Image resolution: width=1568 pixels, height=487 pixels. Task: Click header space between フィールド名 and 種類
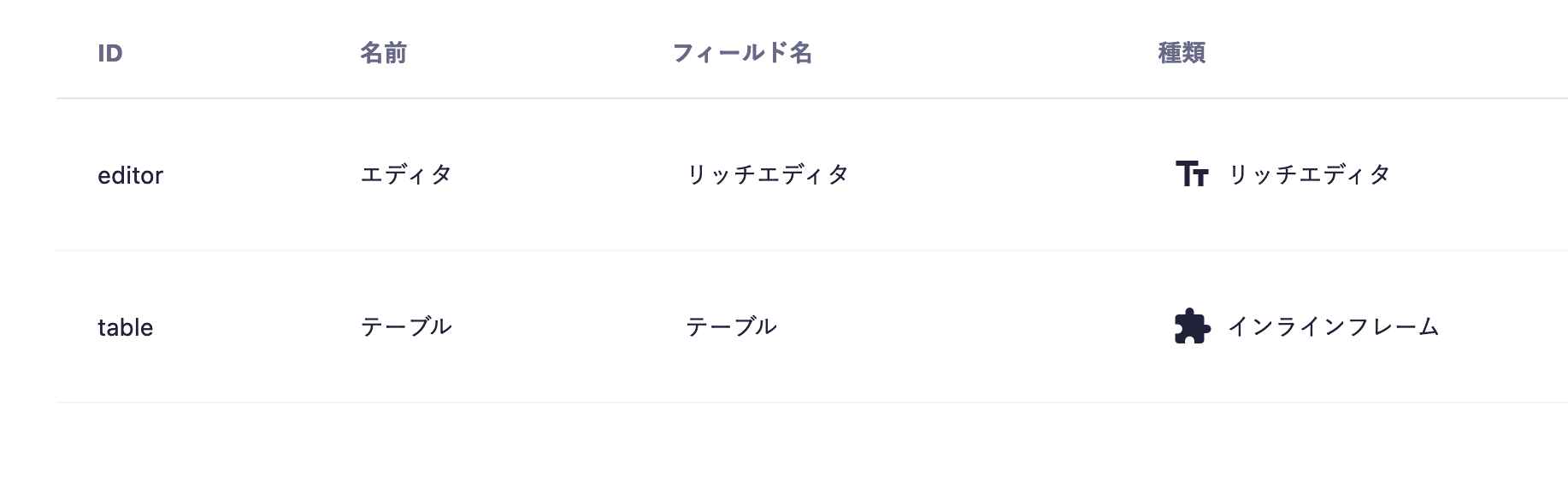tap(983, 53)
